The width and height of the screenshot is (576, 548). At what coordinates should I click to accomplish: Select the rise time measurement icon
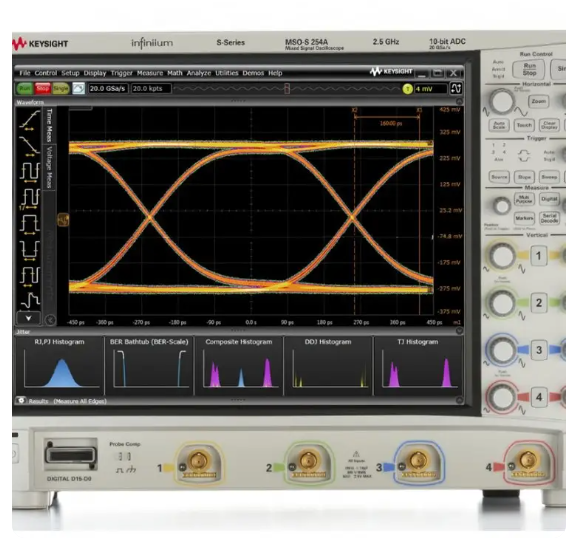click(30, 120)
